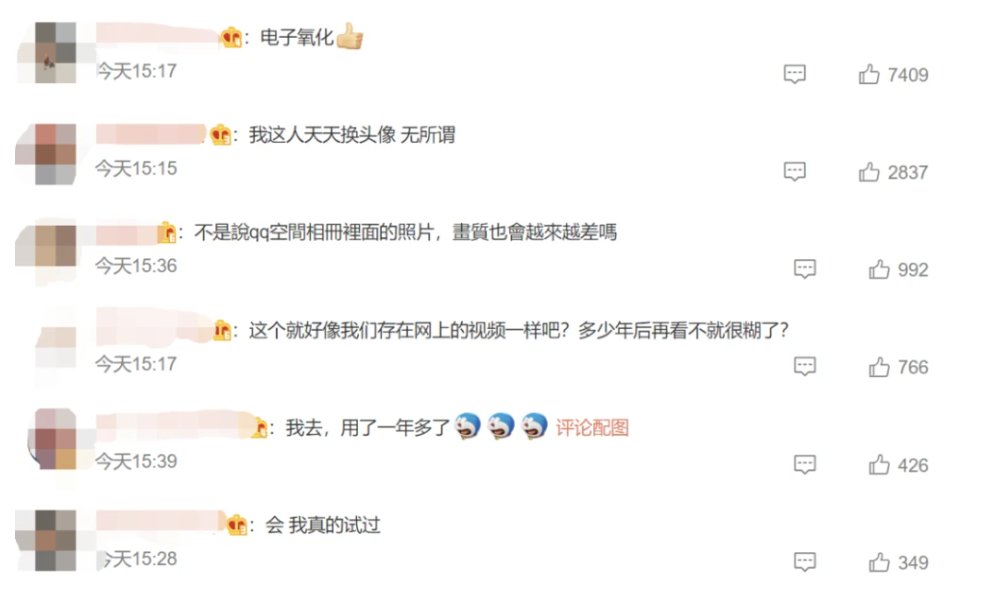
Task: Reply to the comment with 426 likes
Action: pos(804,464)
